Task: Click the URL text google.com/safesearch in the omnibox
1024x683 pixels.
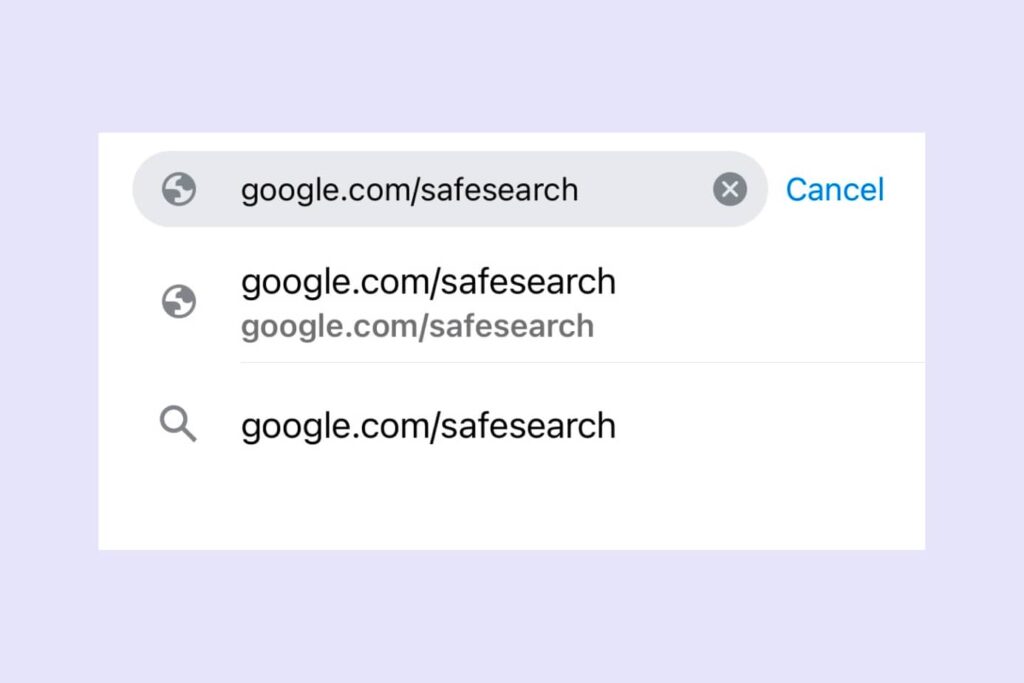Action: (410, 190)
